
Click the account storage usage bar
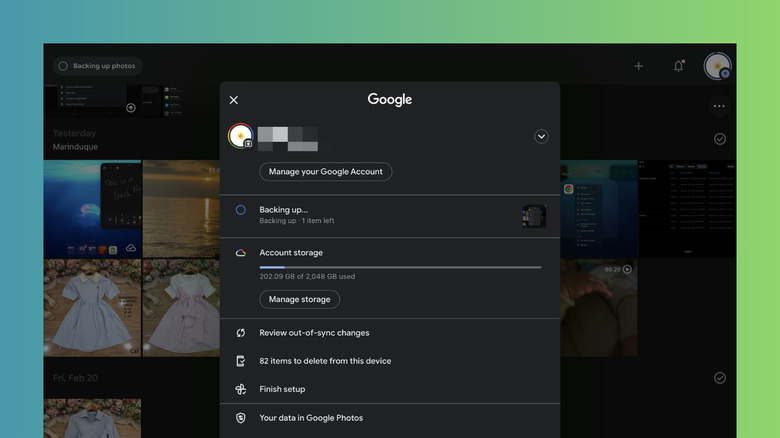pyautogui.click(x=400, y=267)
